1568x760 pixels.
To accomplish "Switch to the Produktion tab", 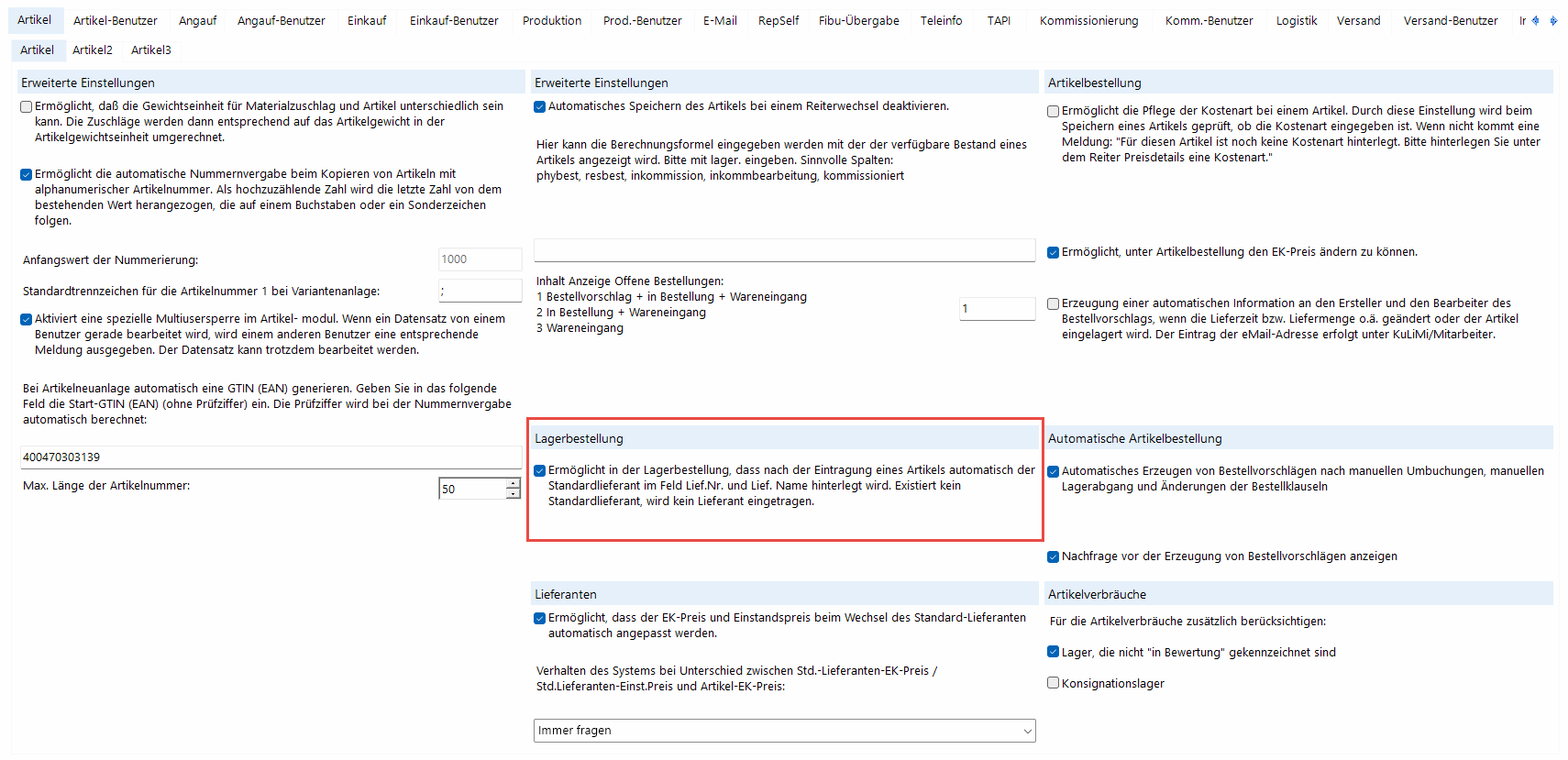I will click(x=552, y=20).
